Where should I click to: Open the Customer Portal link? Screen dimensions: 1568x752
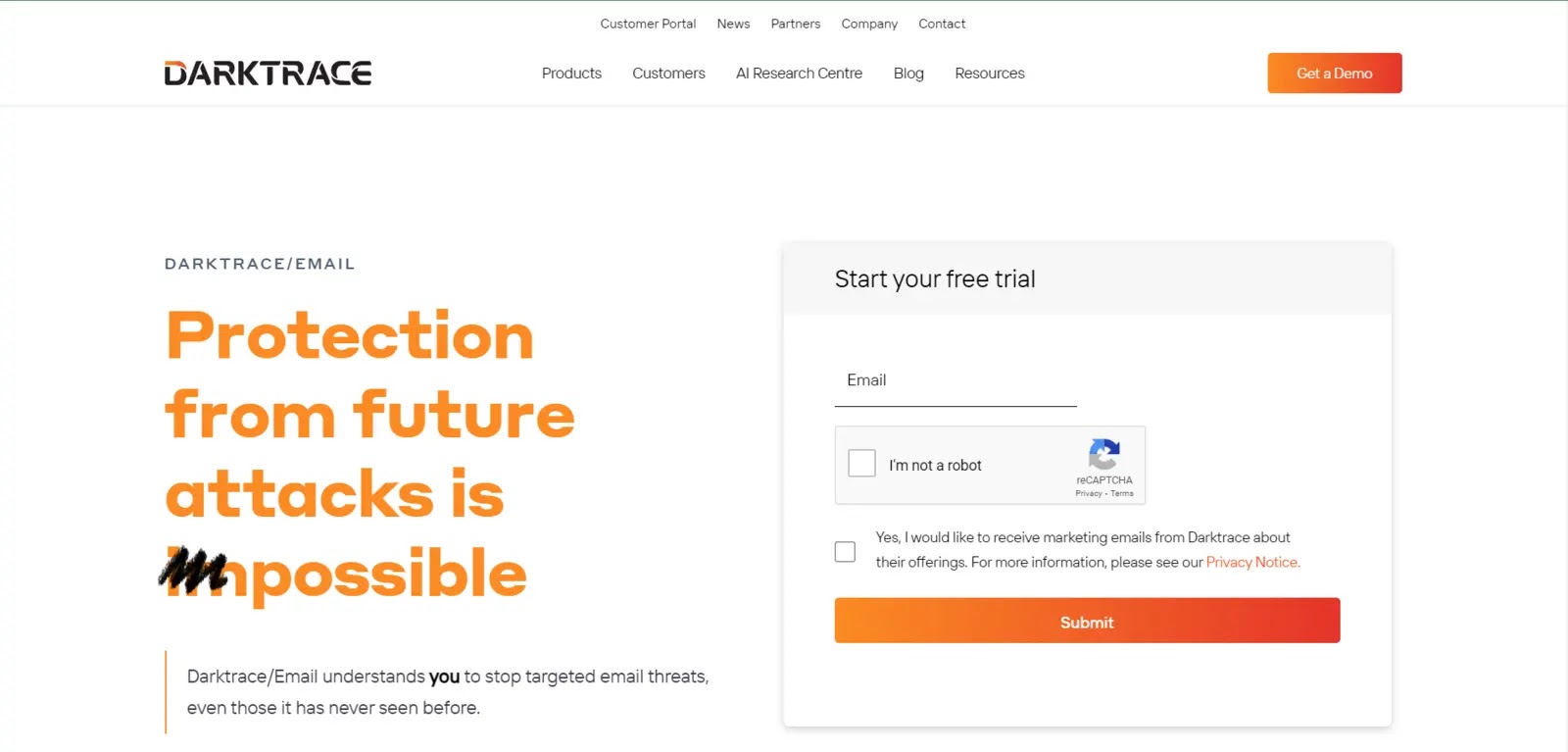click(648, 24)
